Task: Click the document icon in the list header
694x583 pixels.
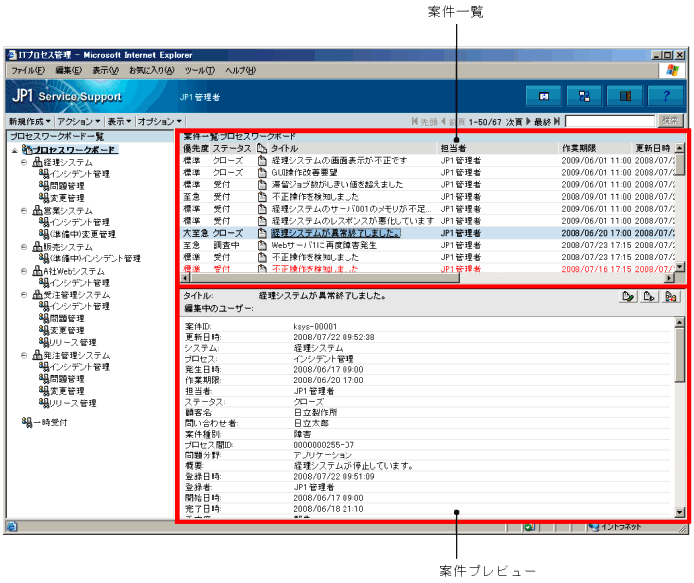Action: [262, 148]
